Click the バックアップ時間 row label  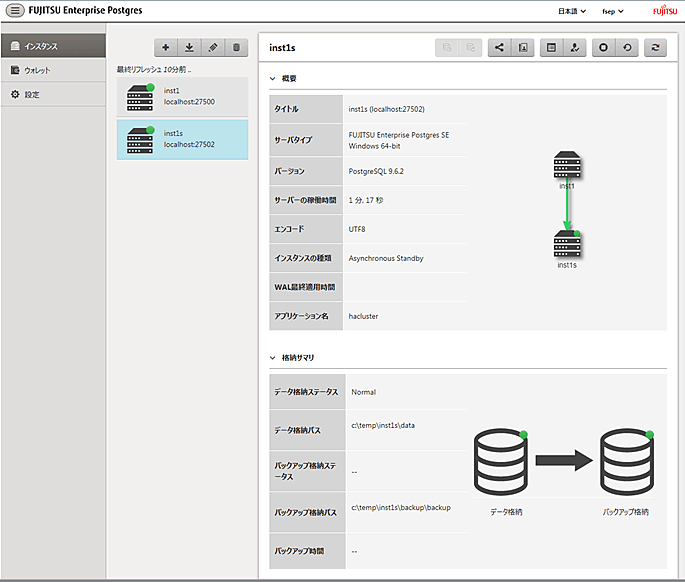pyautogui.click(x=299, y=551)
